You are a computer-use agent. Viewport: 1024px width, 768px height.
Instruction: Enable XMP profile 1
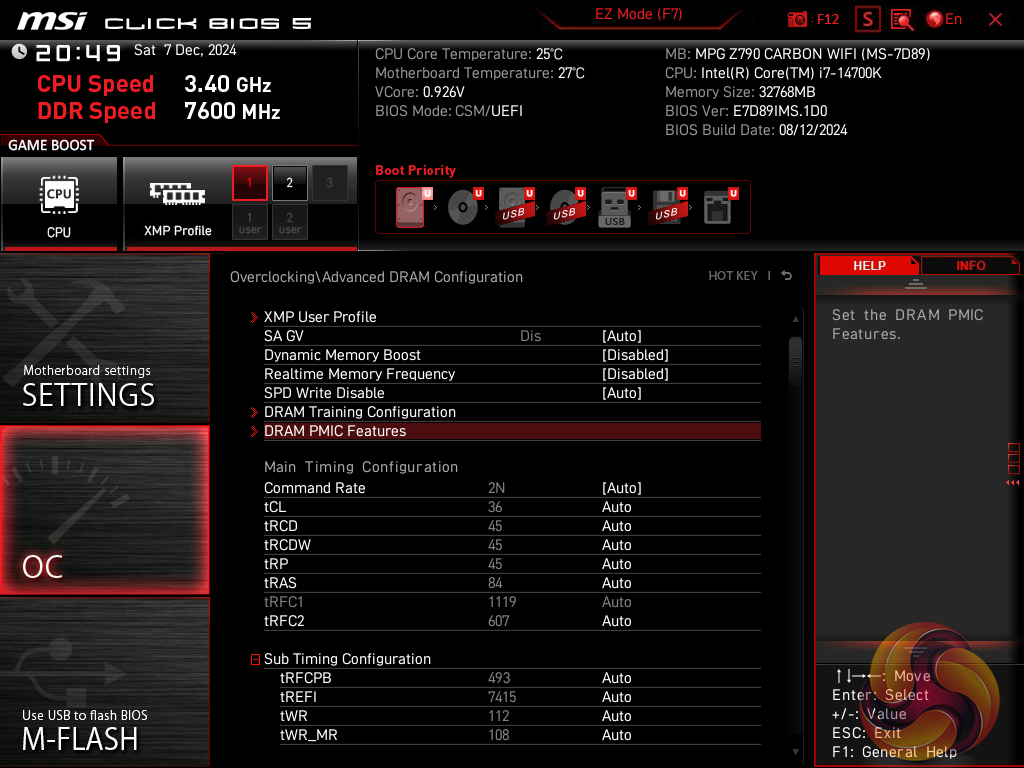click(250, 183)
